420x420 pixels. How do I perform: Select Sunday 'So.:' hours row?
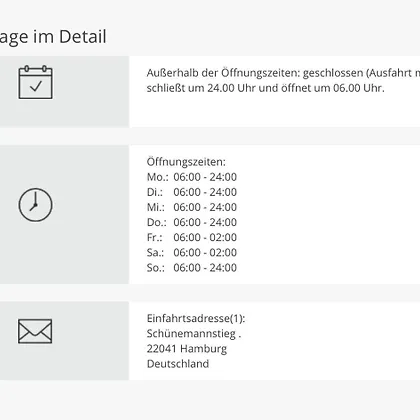click(192, 268)
